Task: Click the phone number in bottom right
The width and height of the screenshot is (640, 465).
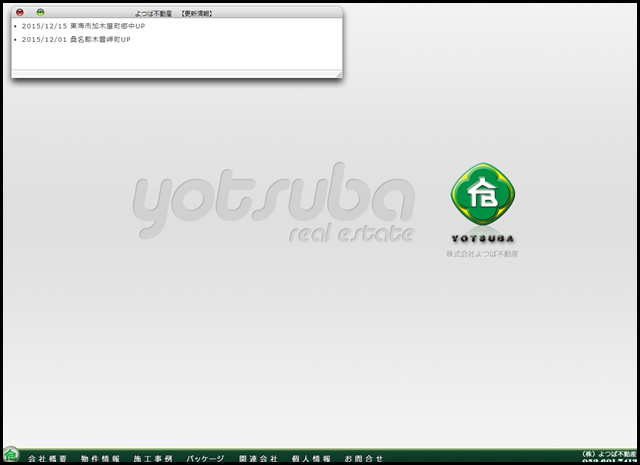Action: (608, 462)
